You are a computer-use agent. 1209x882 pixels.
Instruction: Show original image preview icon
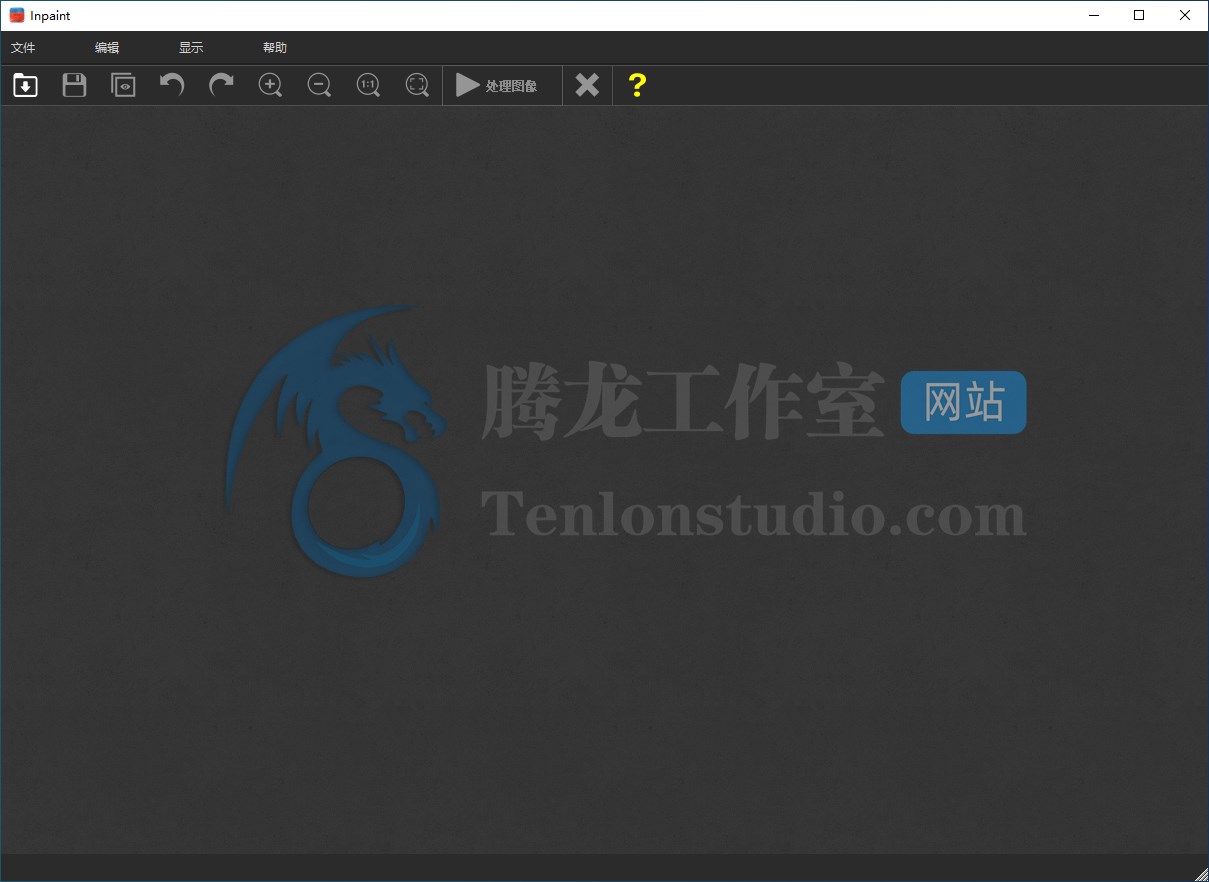tap(123, 85)
